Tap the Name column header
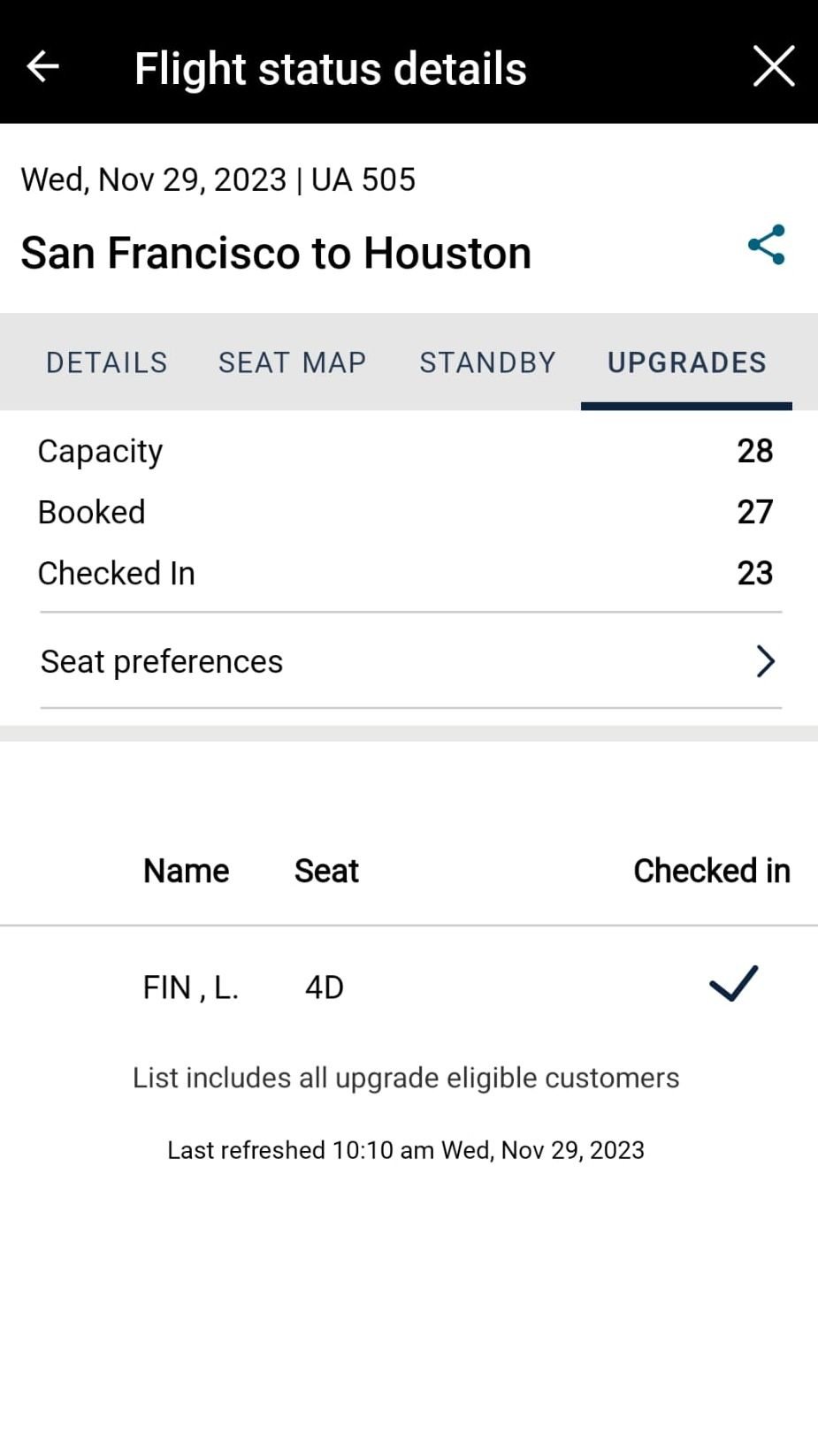This screenshot has width=818, height=1456. click(186, 871)
